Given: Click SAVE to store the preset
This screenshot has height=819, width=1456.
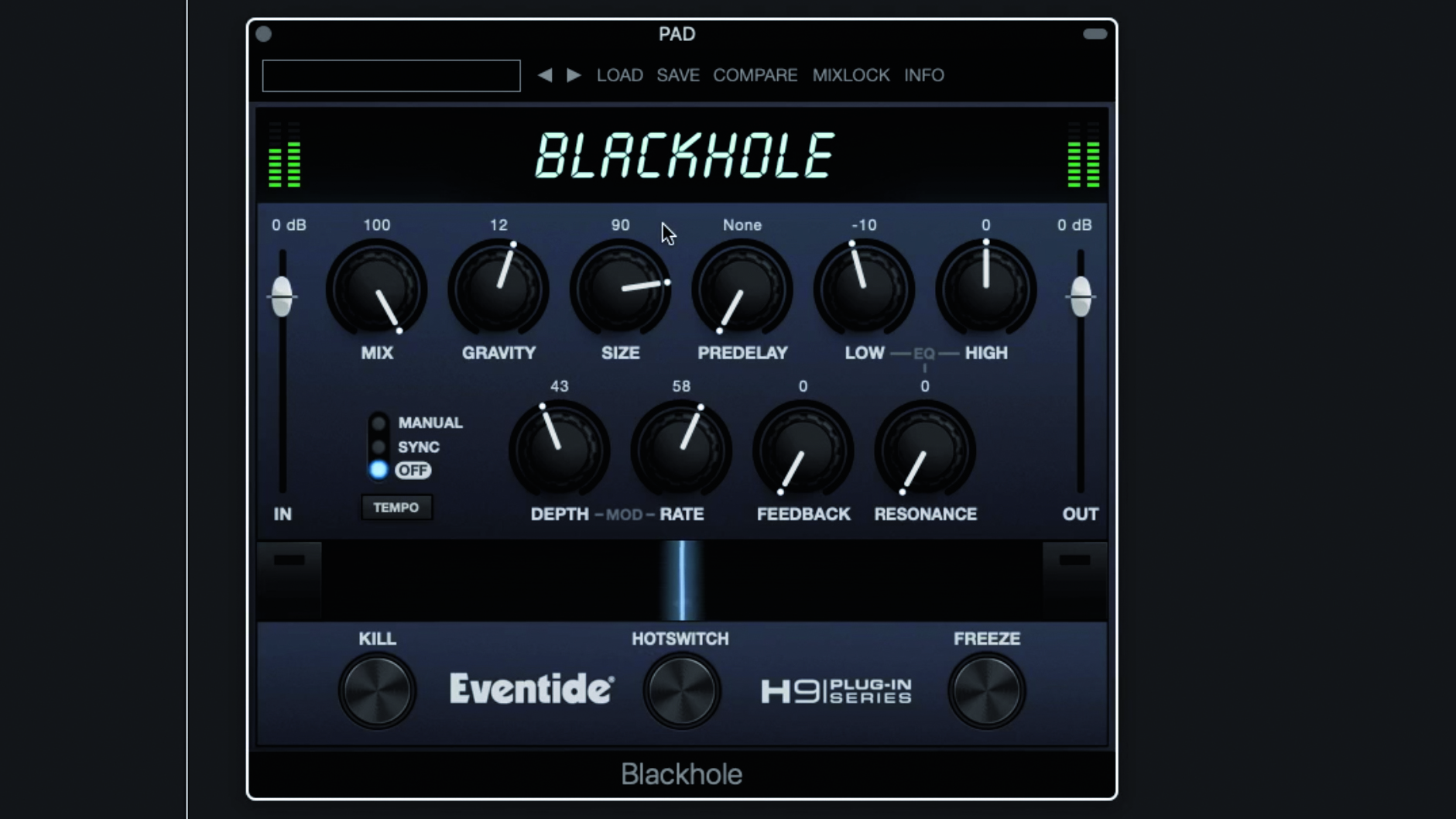Looking at the screenshot, I should 678,75.
